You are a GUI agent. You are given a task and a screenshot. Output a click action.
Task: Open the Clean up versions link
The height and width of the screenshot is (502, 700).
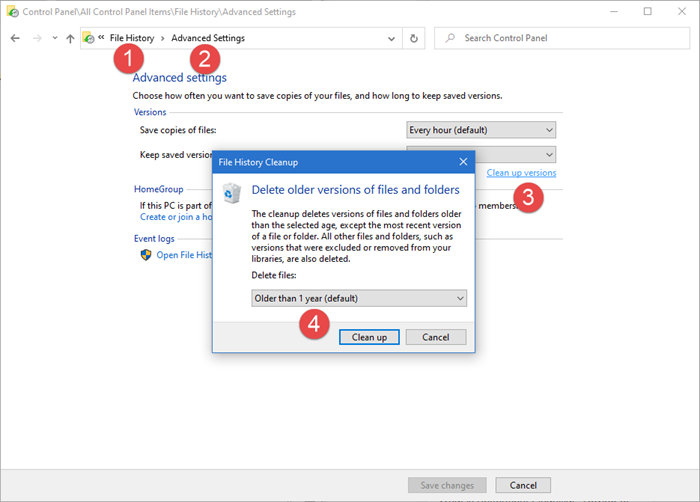(x=521, y=173)
